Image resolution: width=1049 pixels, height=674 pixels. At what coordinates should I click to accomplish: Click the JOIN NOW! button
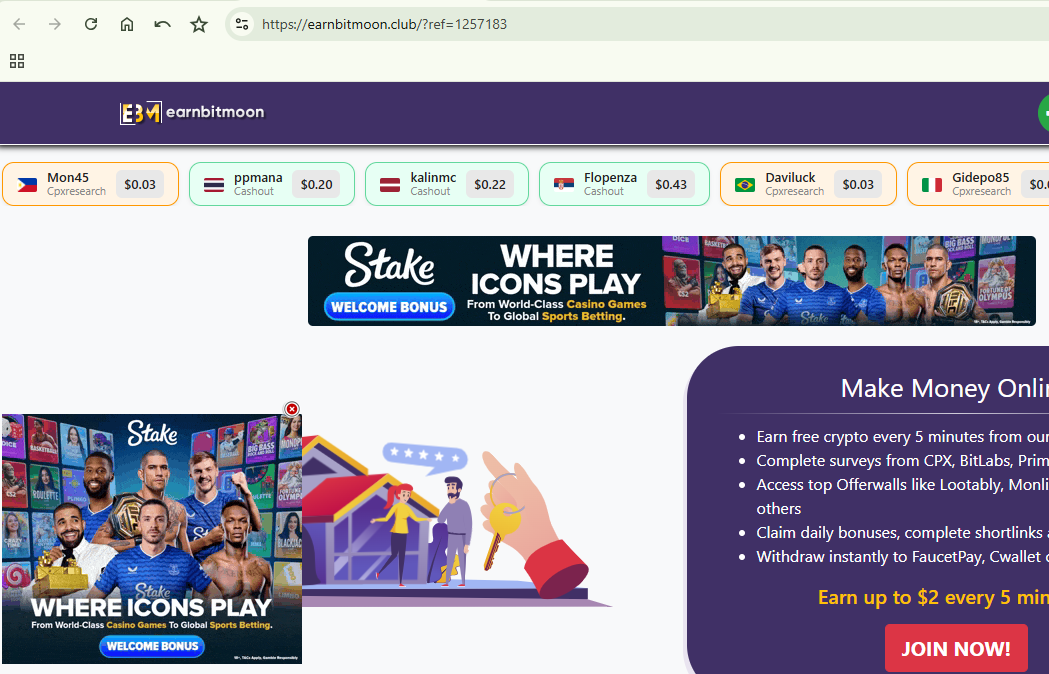point(956,649)
